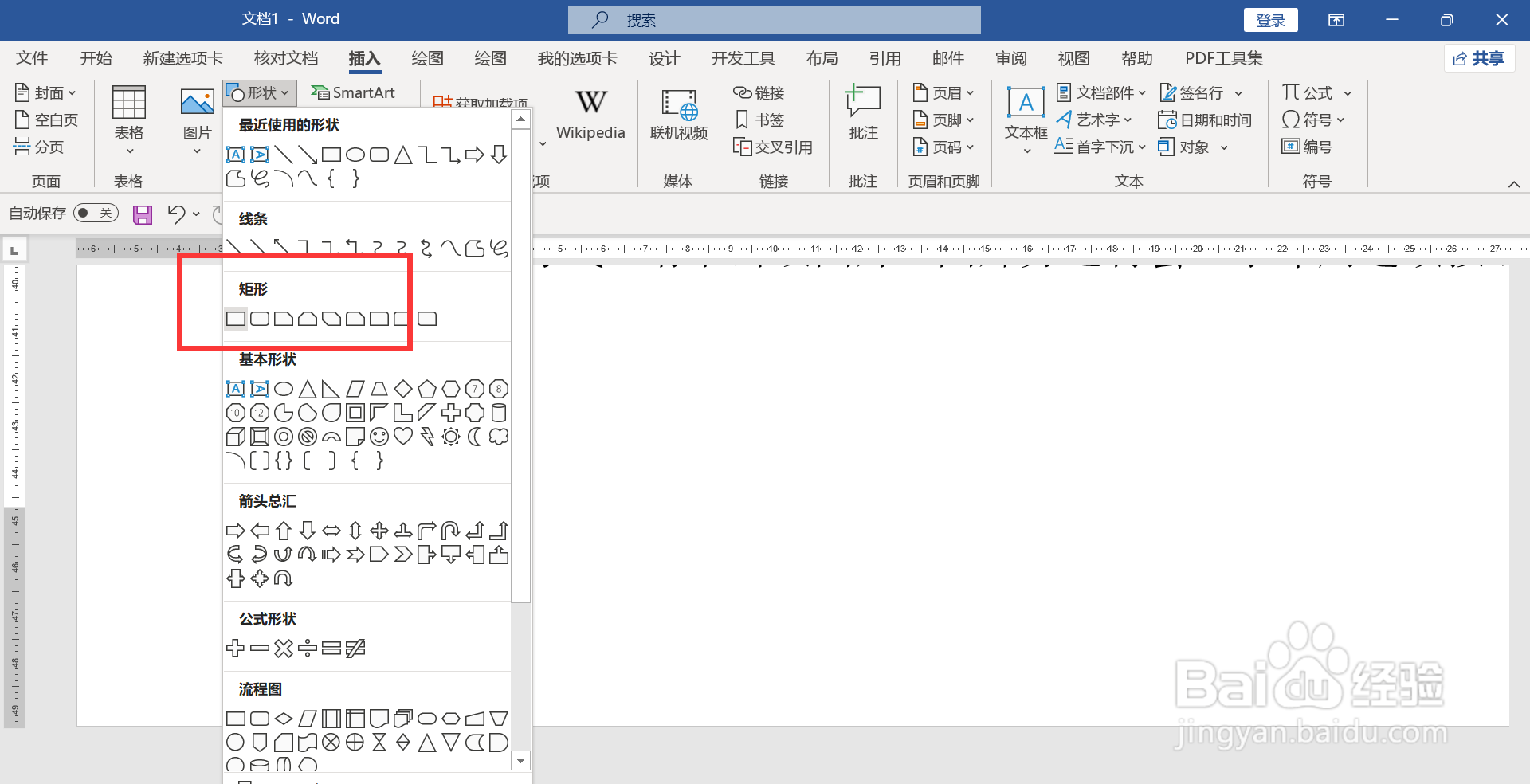Choose the cube shape in 基本形状
1530x784 pixels.
point(236,437)
